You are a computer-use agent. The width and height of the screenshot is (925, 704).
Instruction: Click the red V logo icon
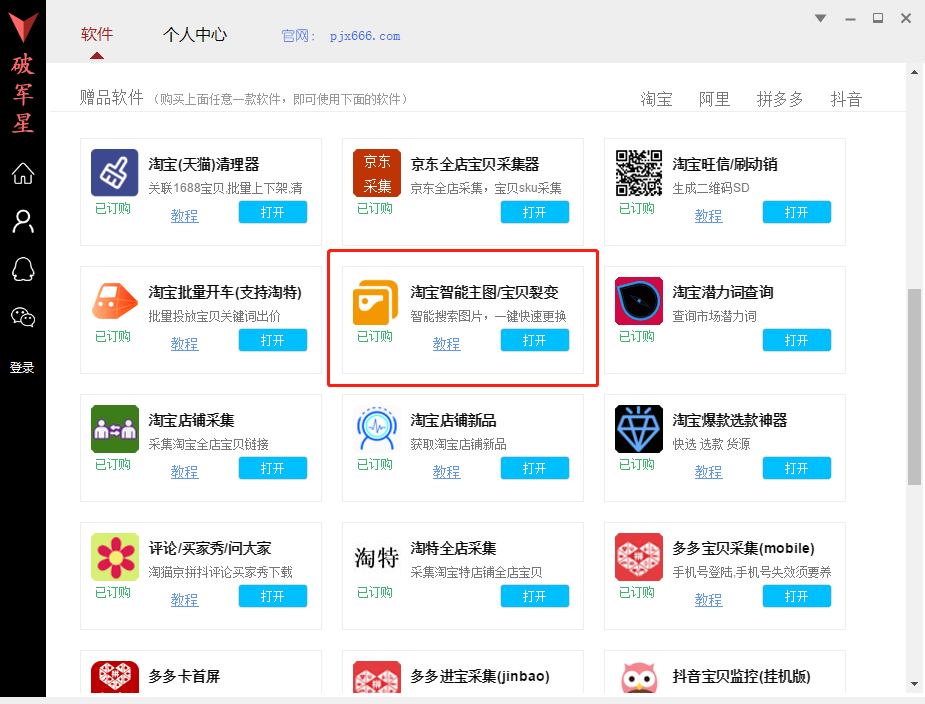(23, 27)
